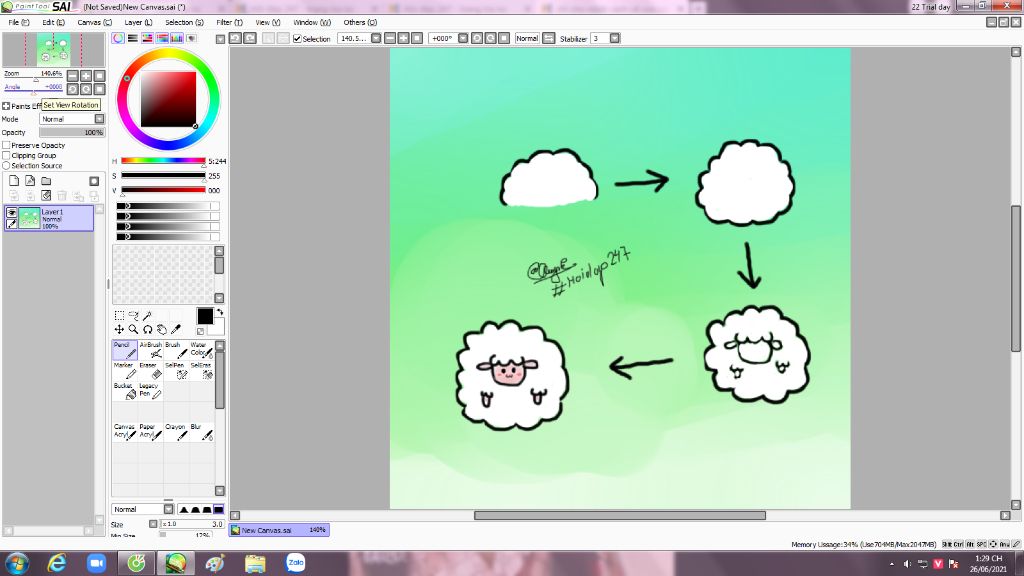The image size is (1024, 576).
Task: Click navigator zoom out minus button
Action: coord(72,76)
